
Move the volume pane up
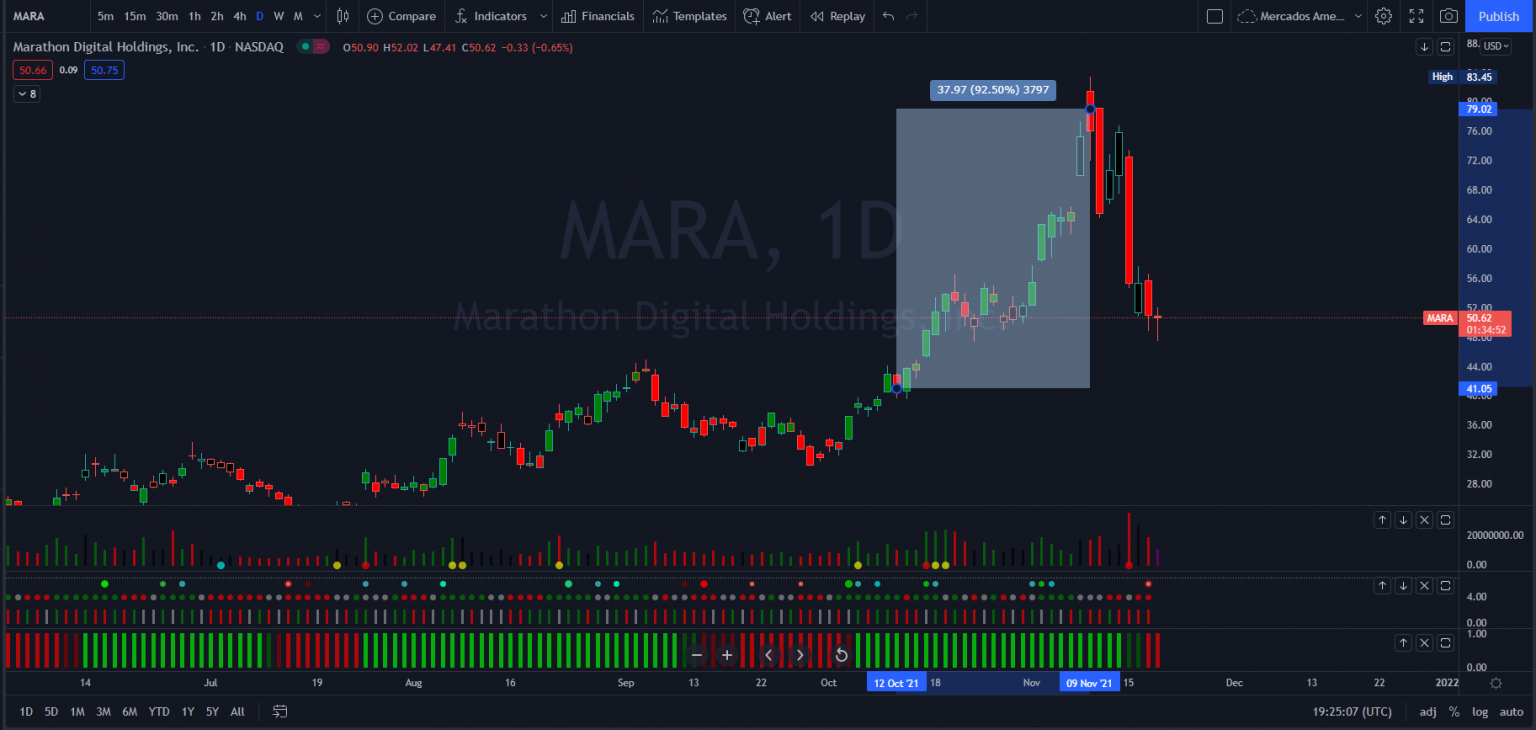(x=1382, y=520)
